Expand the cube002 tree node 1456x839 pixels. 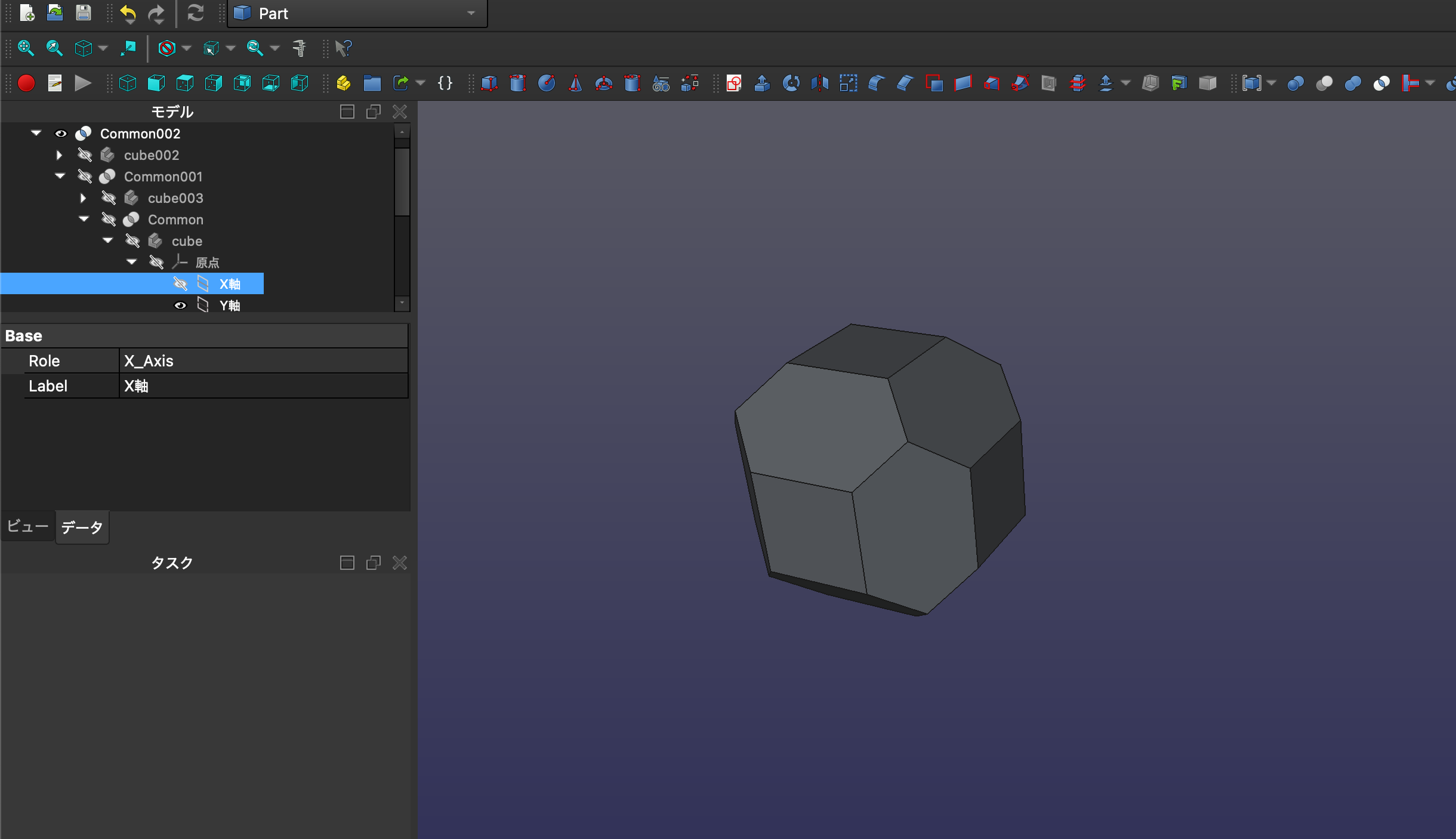[x=59, y=155]
